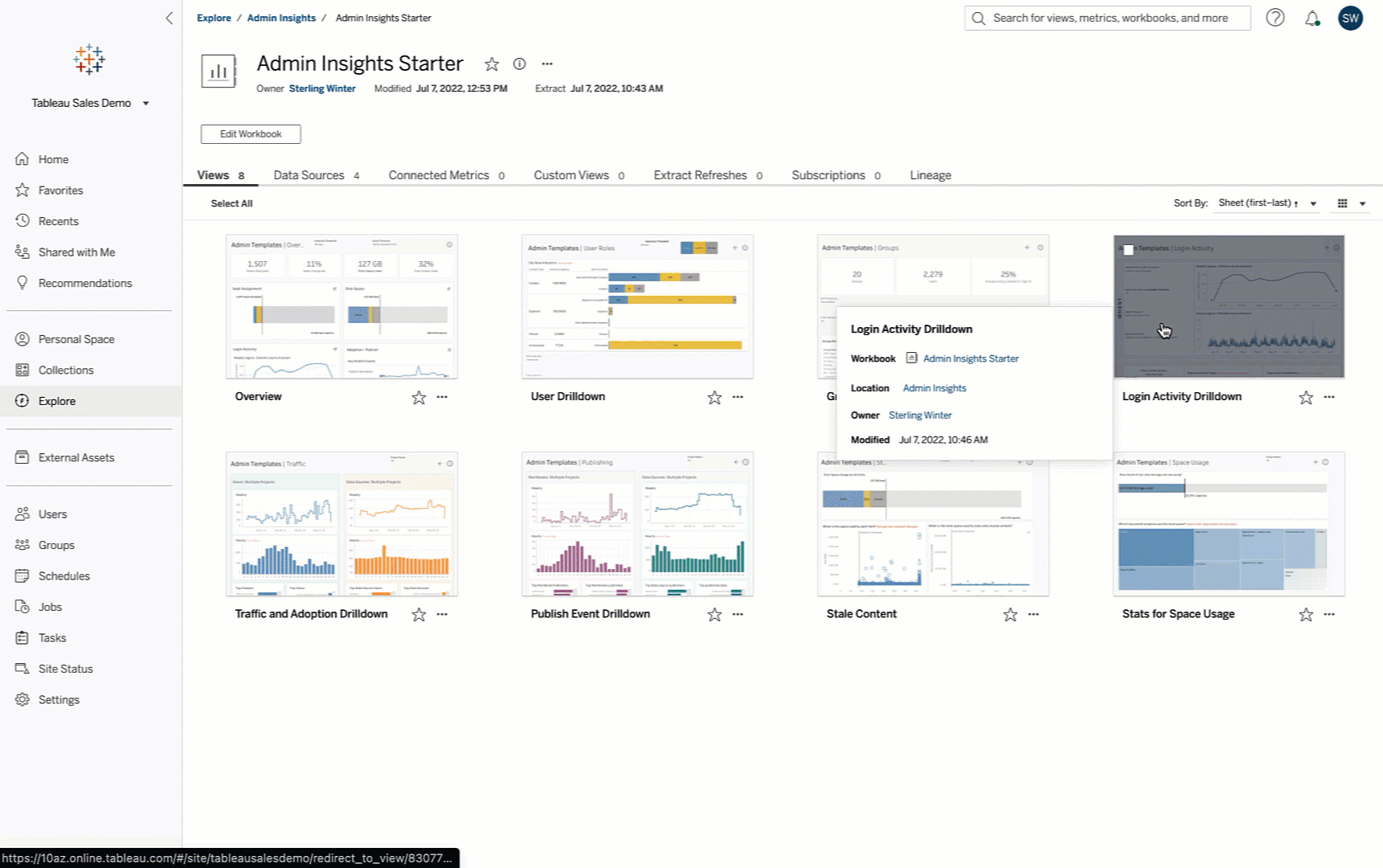Open owner Sterling Winter link in header
1383x868 pixels.
(322, 88)
